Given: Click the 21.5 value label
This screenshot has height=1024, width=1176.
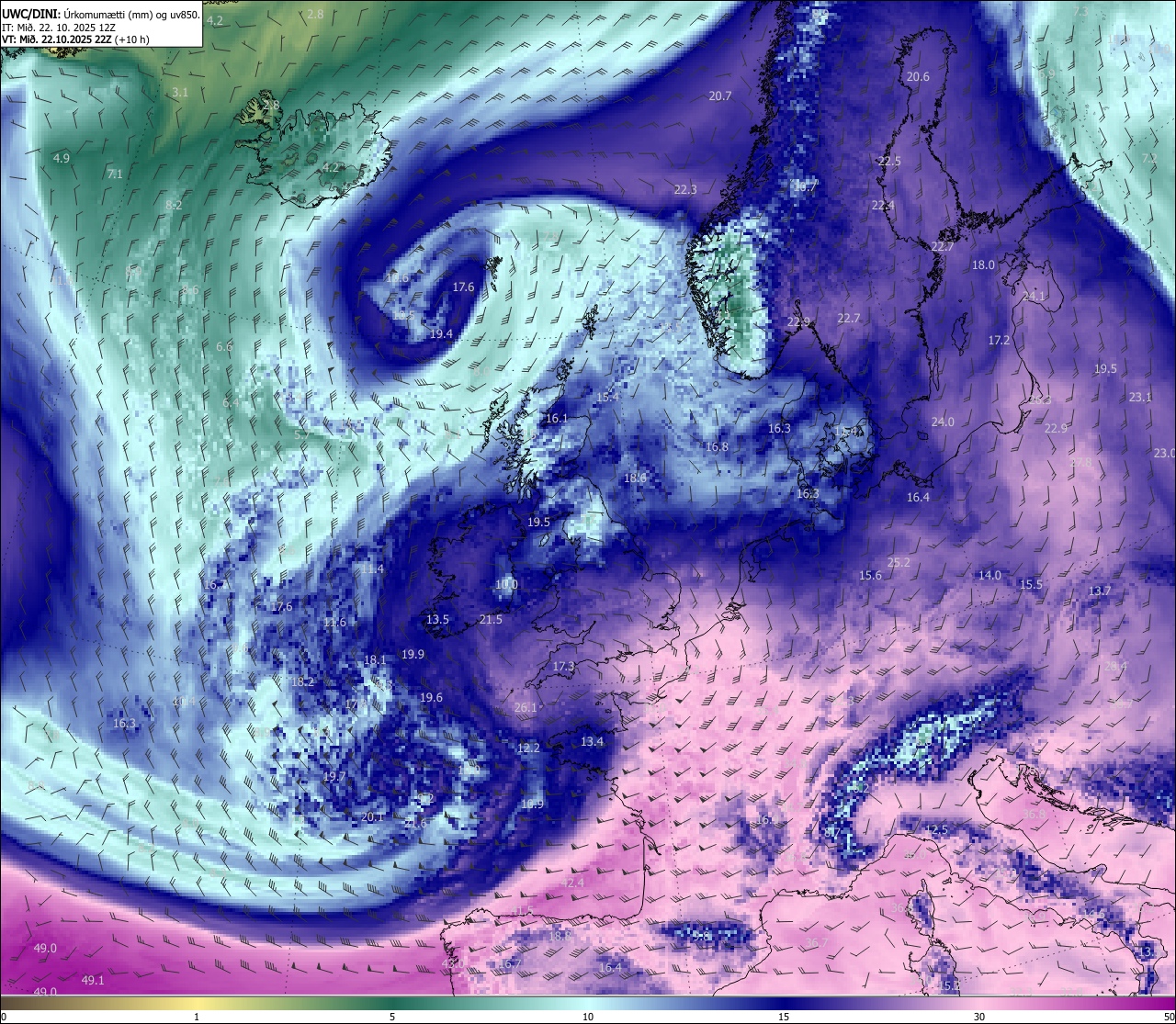Looking at the screenshot, I should click(491, 620).
